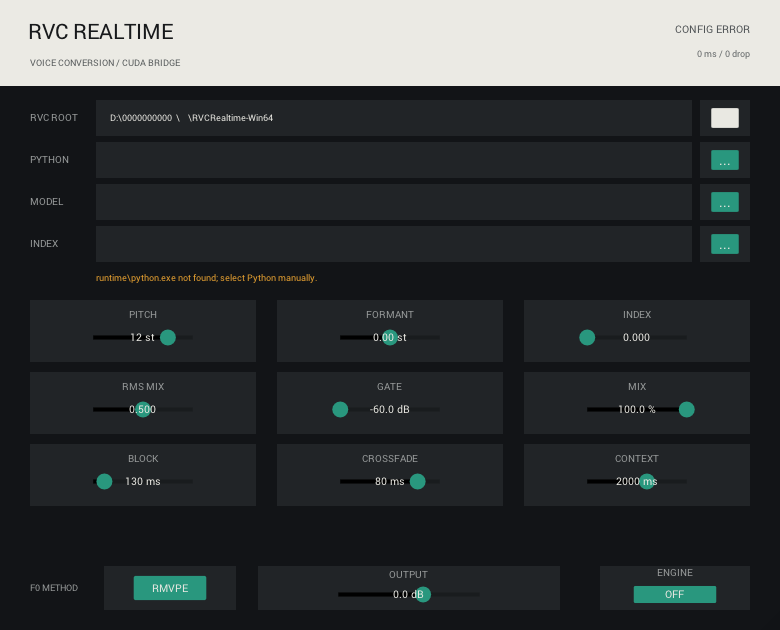Click the PITCH slider knob at 12 st
780x630 pixels.
(168, 337)
